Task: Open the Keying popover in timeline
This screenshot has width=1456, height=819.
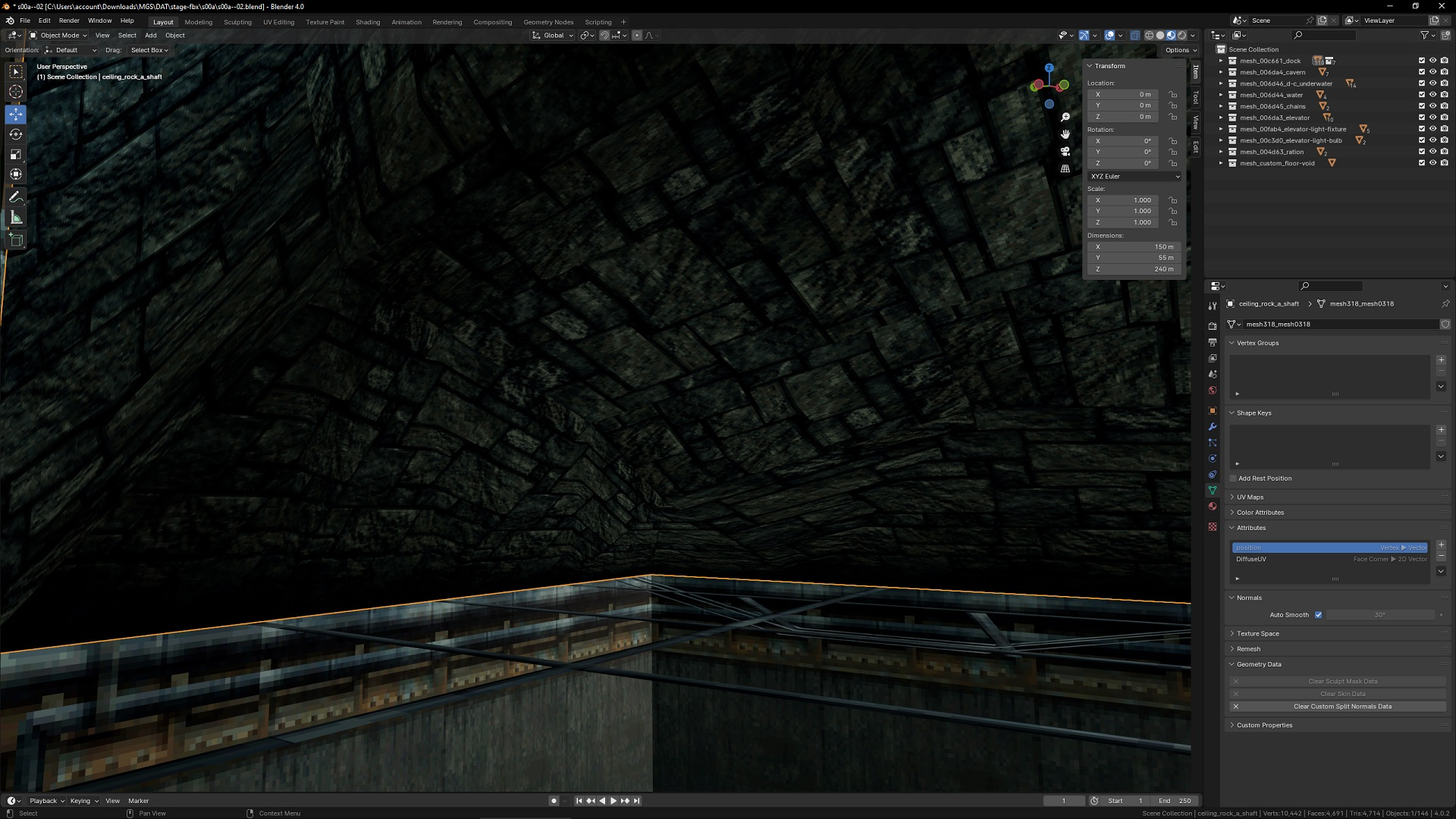Action: 84,801
